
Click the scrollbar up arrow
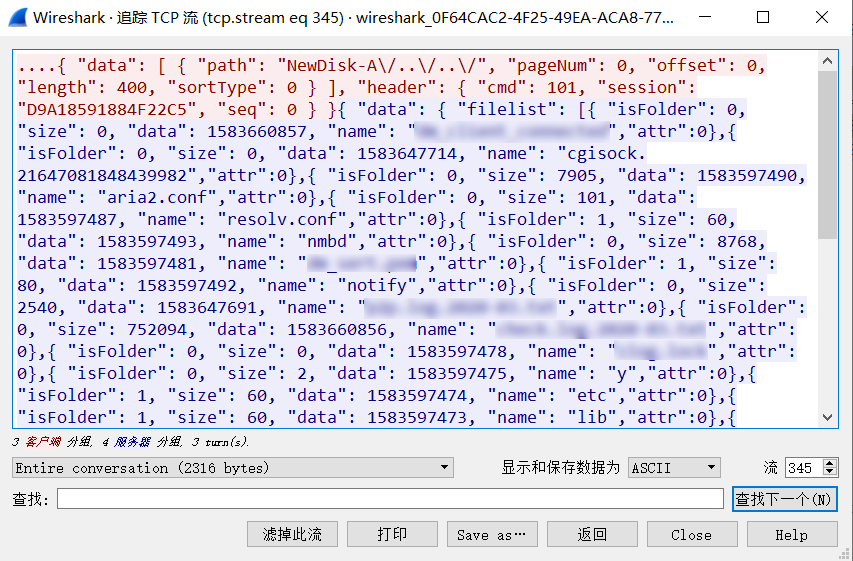coord(828,61)
